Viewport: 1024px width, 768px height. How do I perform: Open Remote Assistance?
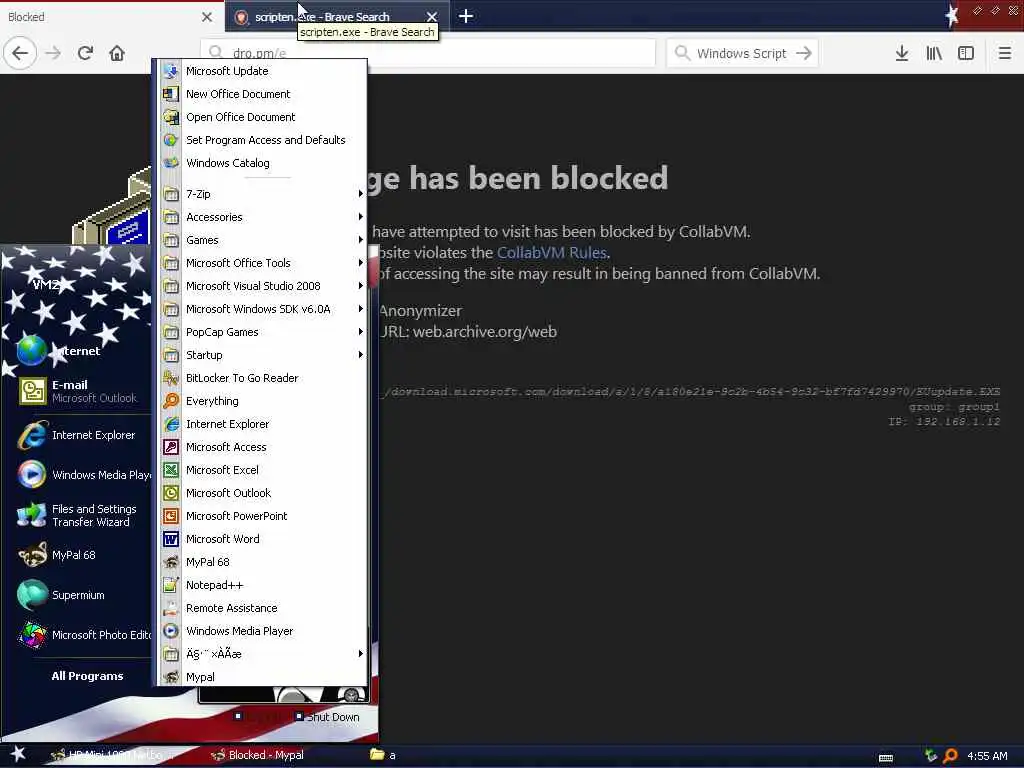[264, 608]
